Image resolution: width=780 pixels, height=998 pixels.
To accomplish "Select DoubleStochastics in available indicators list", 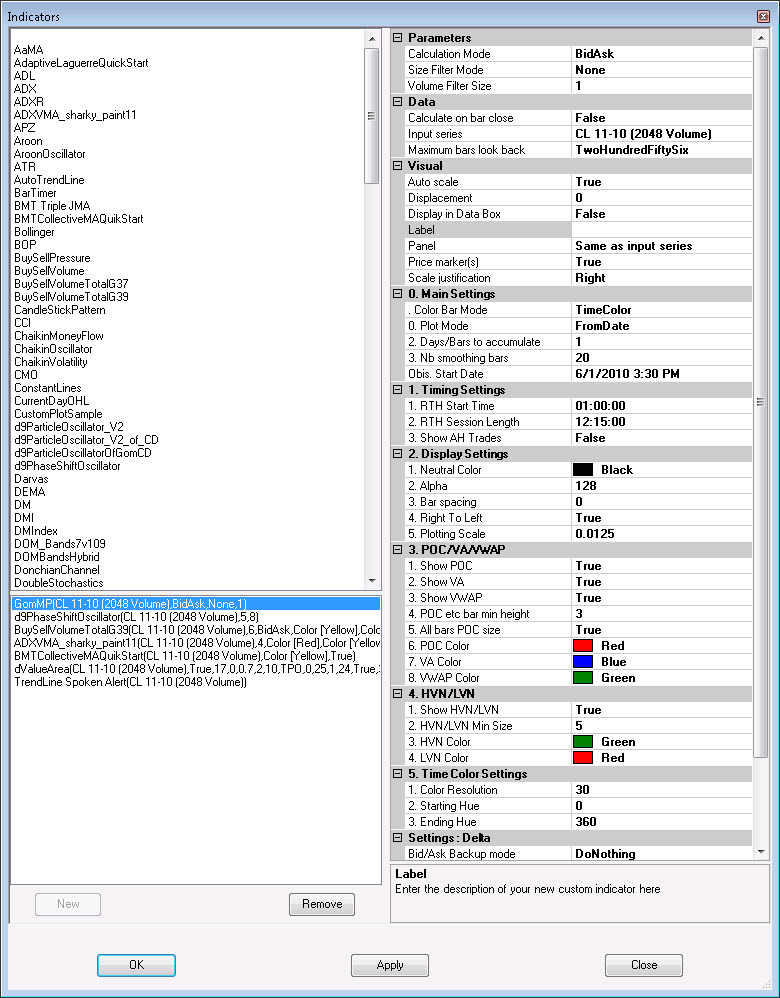I will [x=59, y=582].
